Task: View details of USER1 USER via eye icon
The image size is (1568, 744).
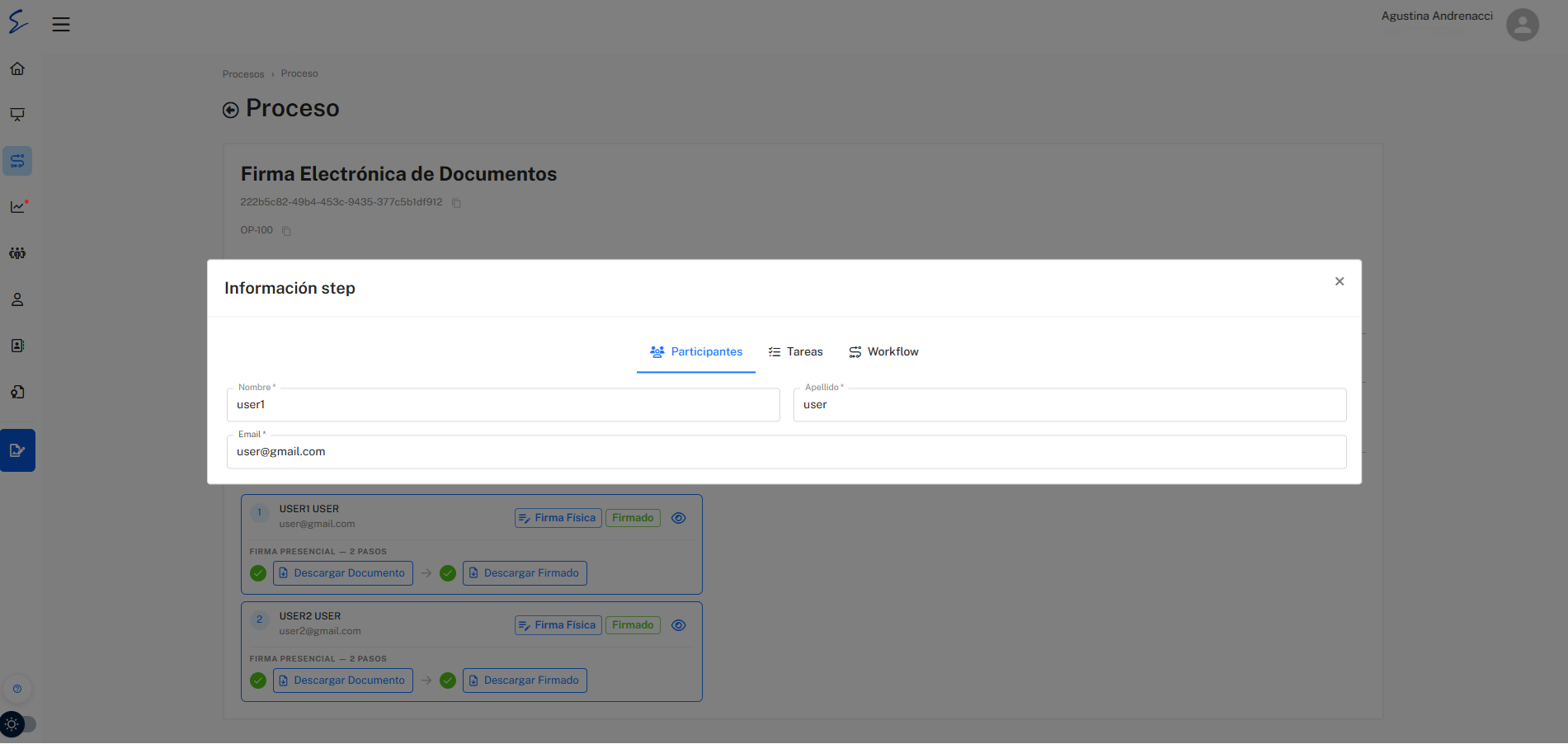Action: pyautogui.click(x=679, y=518)
